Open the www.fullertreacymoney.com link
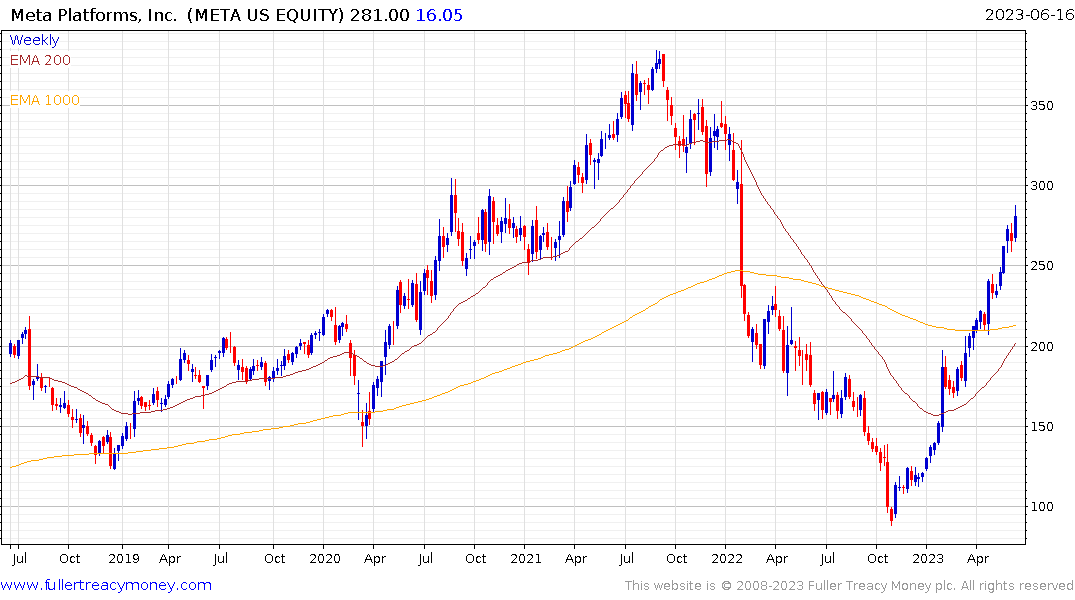 (x=106, y=585)
